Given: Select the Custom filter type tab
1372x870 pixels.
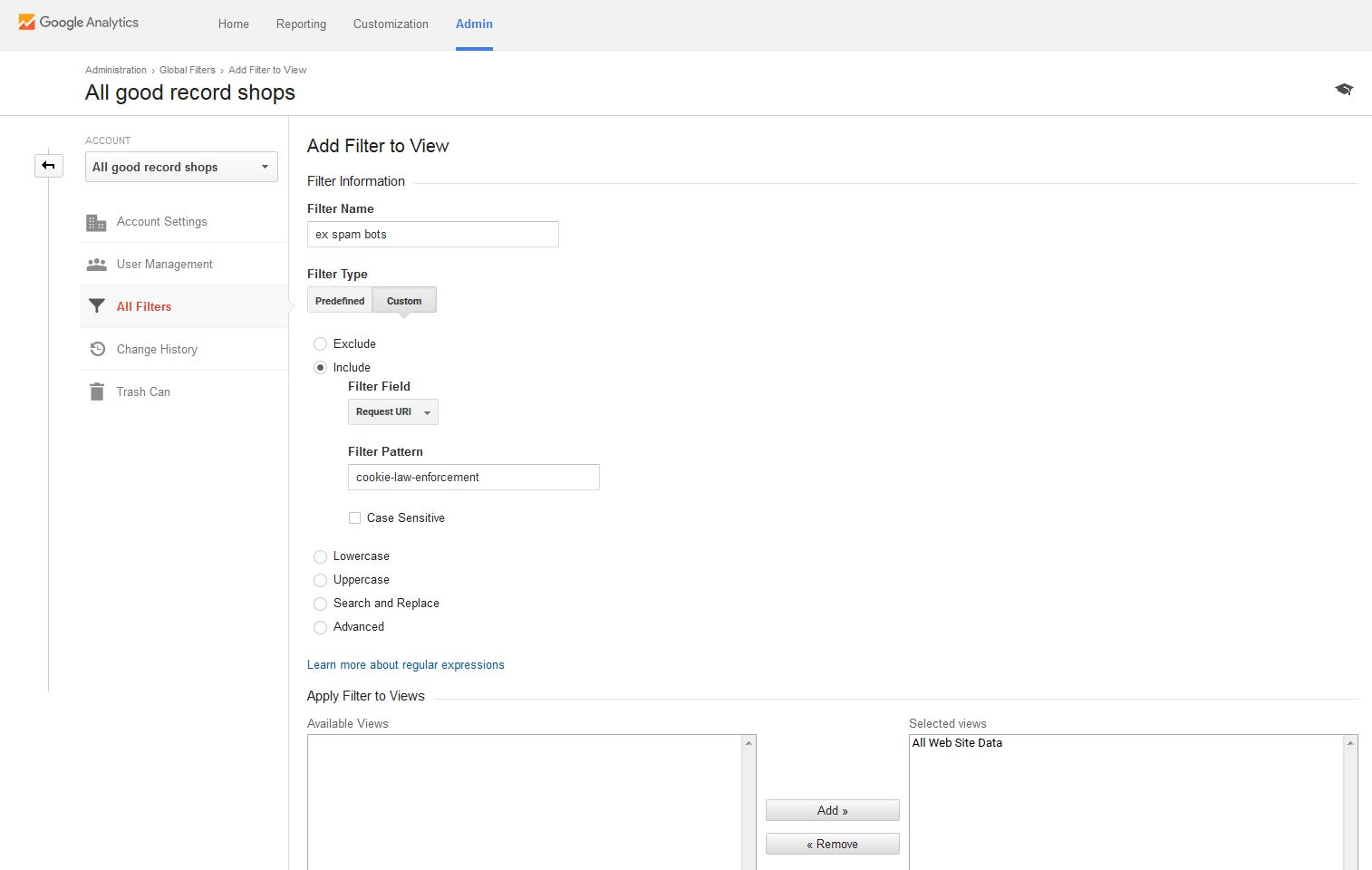Looking at the screenshot, I should pos(404,300).
